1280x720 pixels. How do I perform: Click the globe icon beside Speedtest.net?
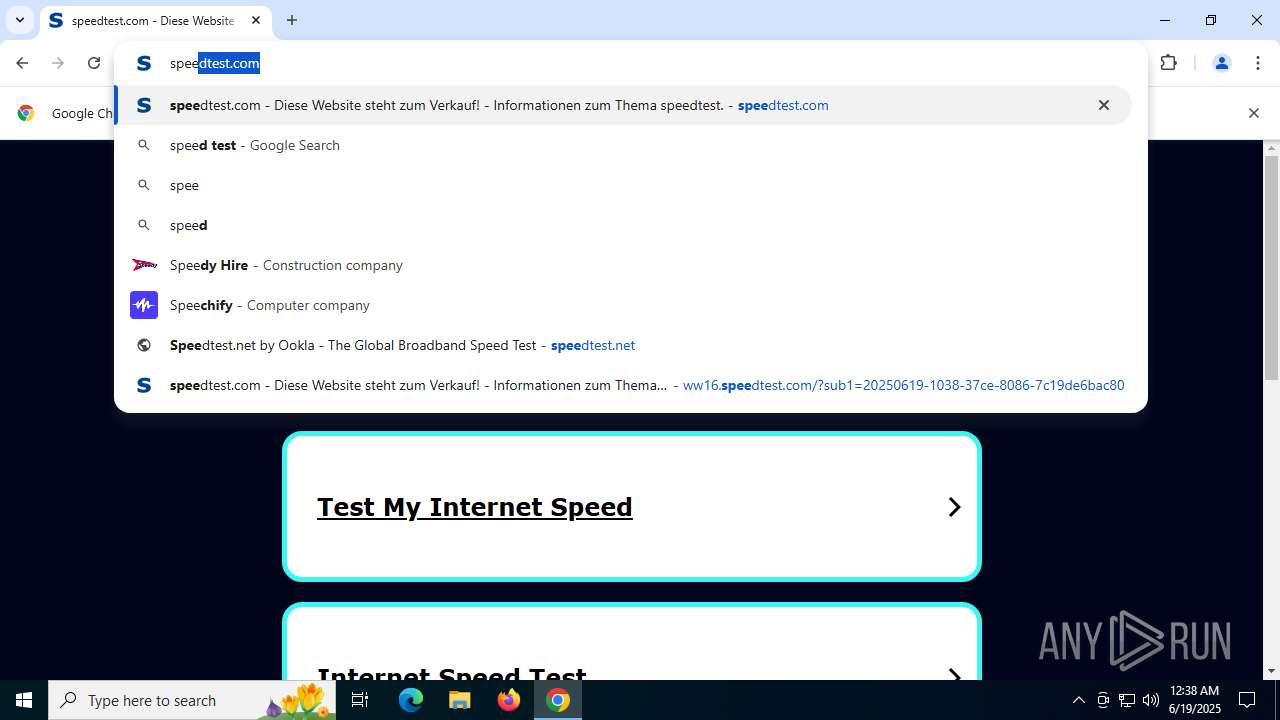144,345
